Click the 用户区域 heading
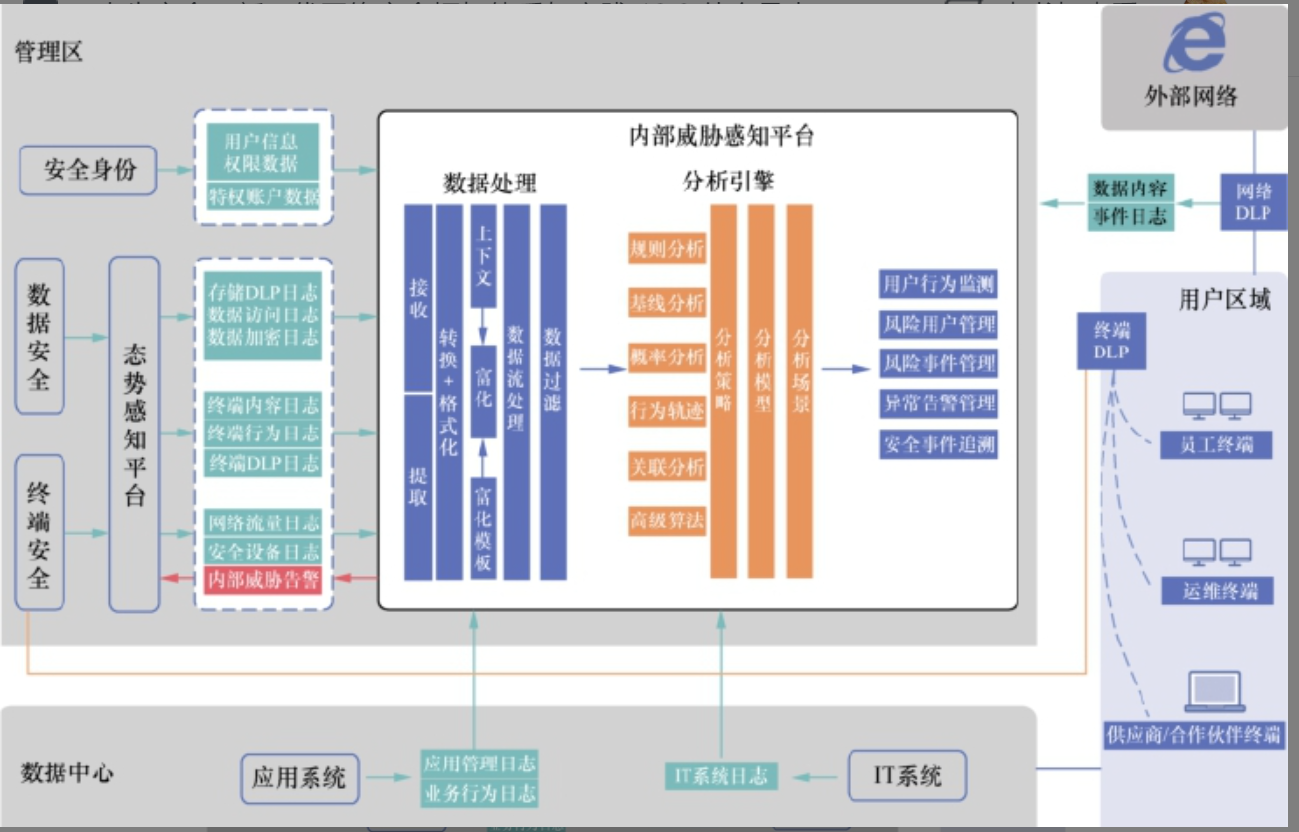The width and height of the screenshot is (1299, 832). [x=1225, y=299]
